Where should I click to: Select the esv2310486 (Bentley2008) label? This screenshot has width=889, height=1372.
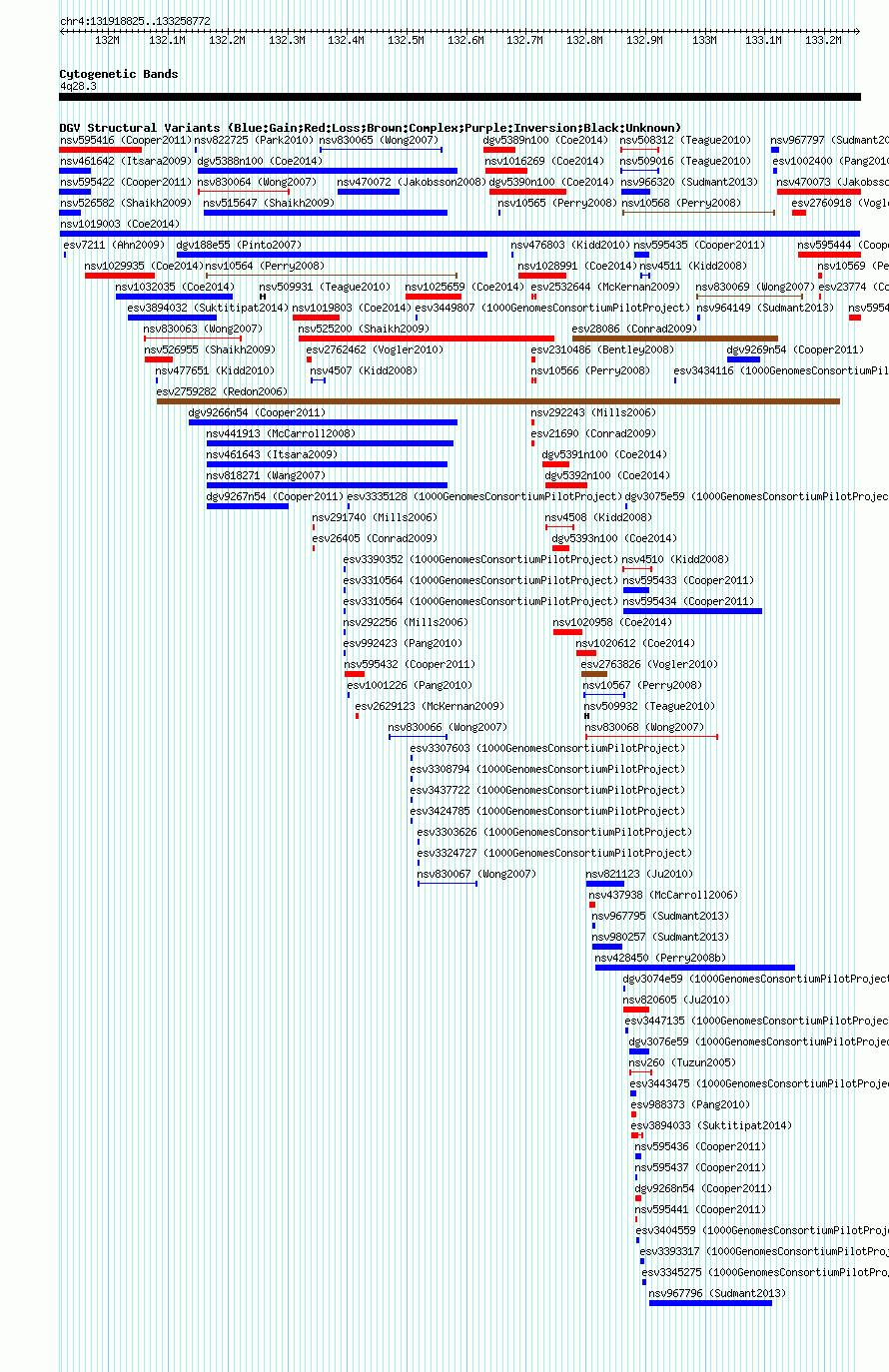602,349
